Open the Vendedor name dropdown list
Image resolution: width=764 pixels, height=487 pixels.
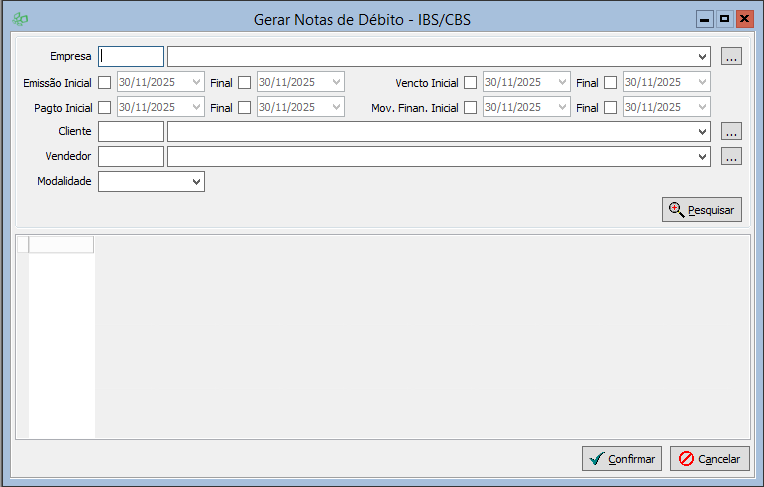702,157
